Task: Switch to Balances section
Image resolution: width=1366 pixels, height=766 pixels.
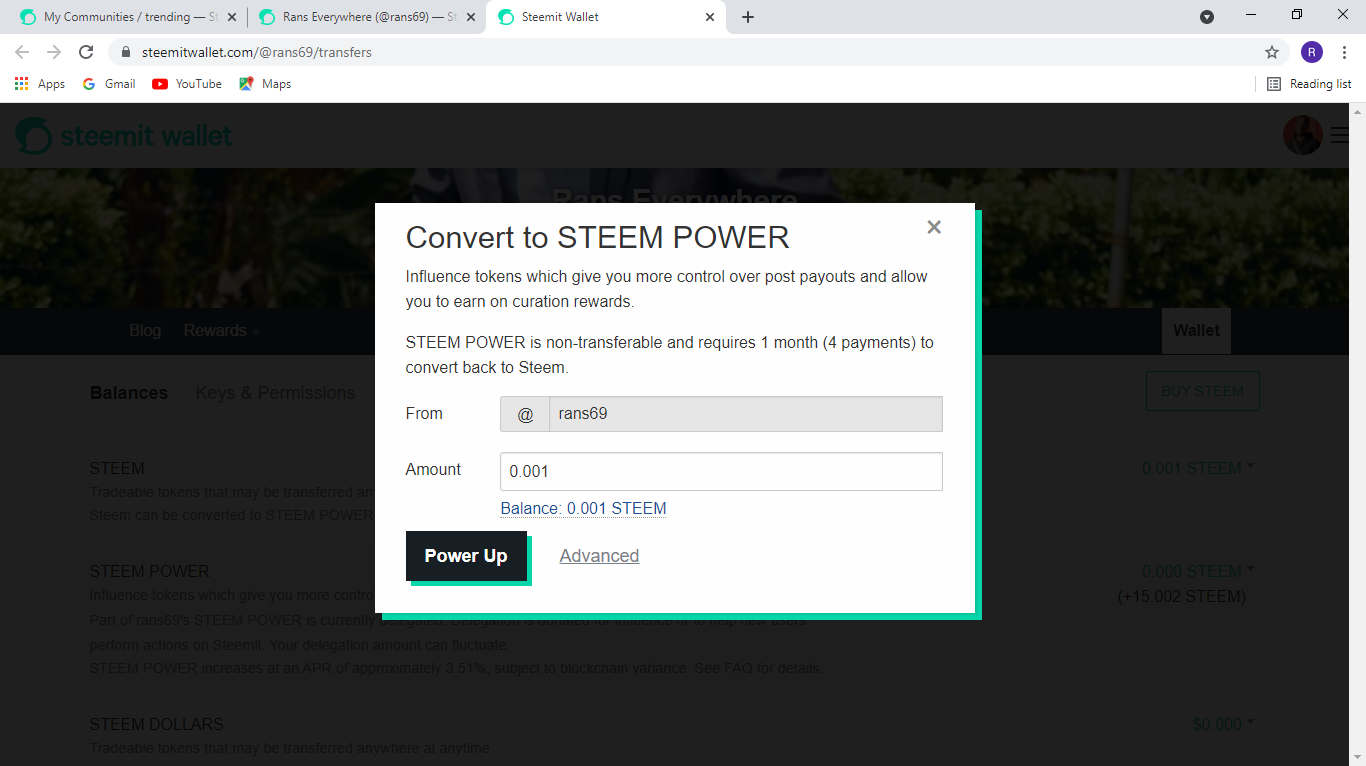Action: [129, 393]
